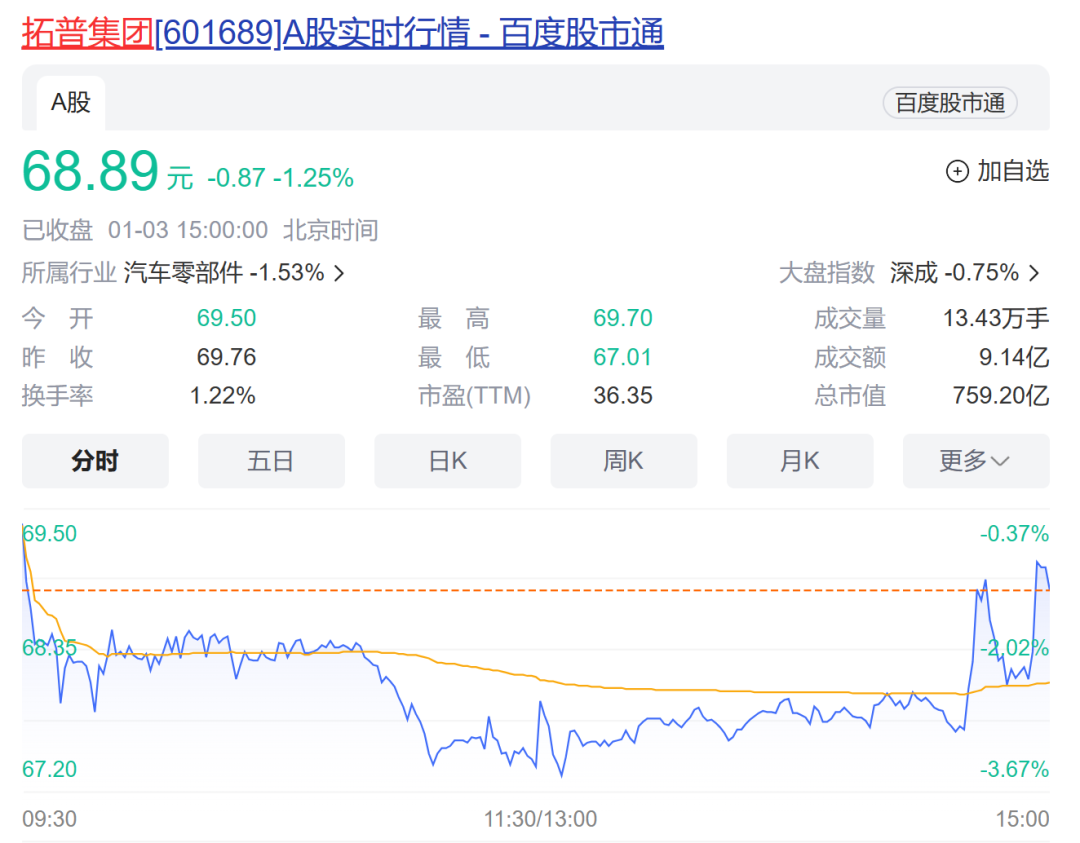Click the 最低 value 67.01
The image size is (1080, 843).
pyautogui.click(x=623, y=357)
